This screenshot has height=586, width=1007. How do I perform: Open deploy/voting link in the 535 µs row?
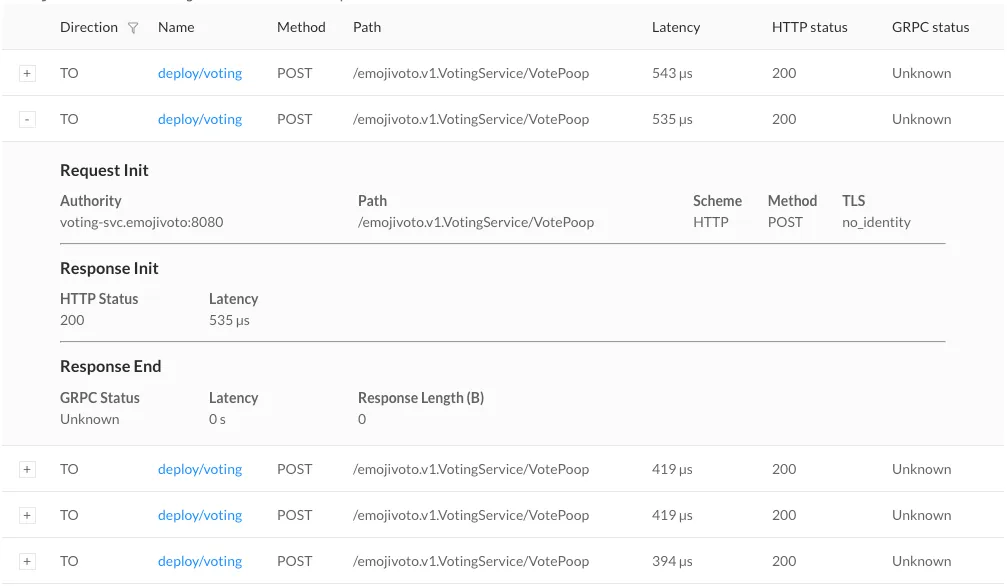[200, 119]
